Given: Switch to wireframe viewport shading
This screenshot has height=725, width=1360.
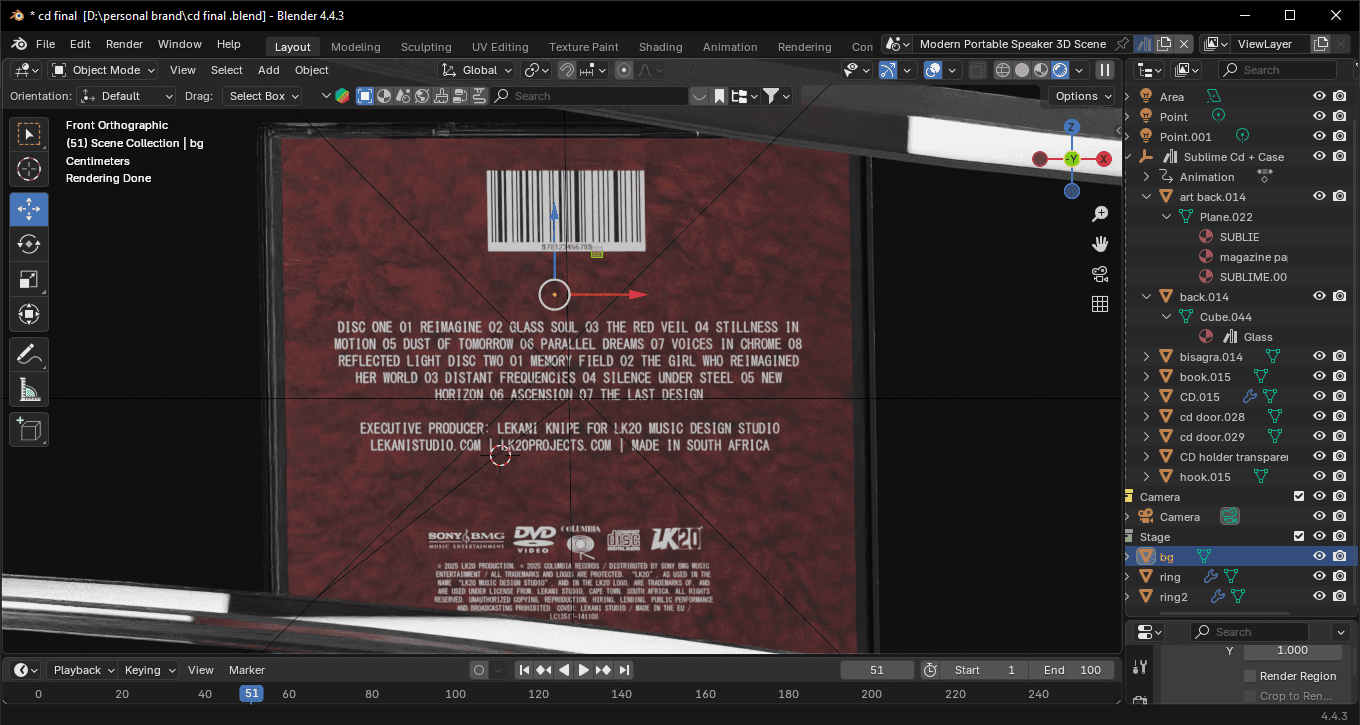Looking at the screenshot, I should click(x=1002, y=70).
